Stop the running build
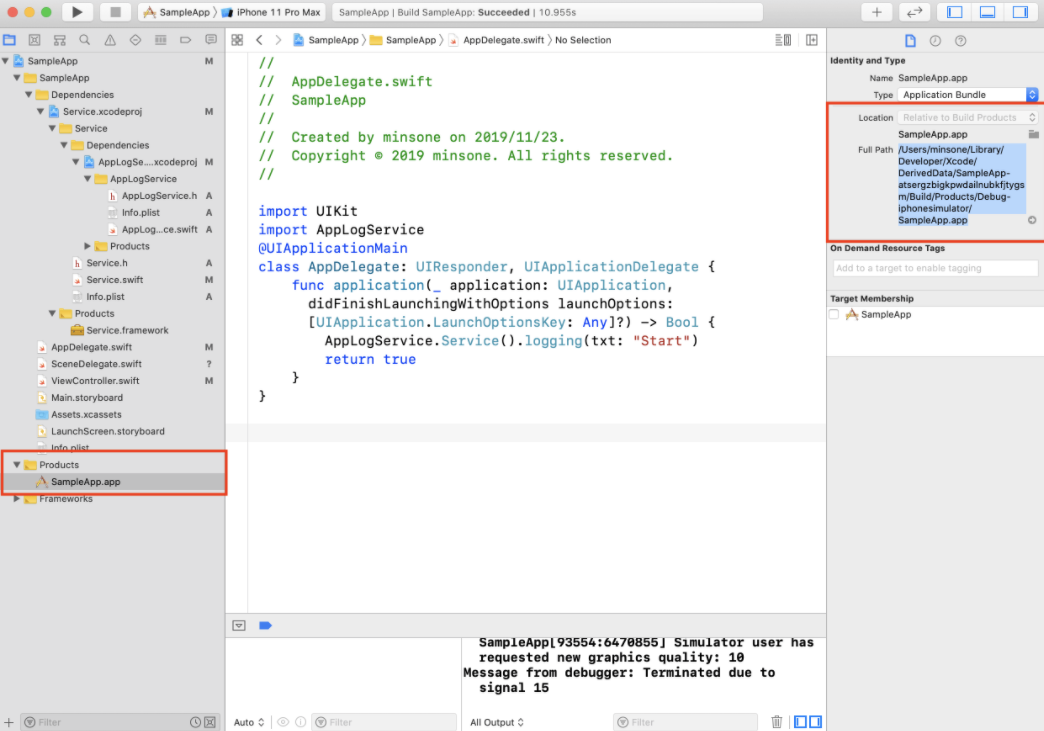 coord(115,12)
